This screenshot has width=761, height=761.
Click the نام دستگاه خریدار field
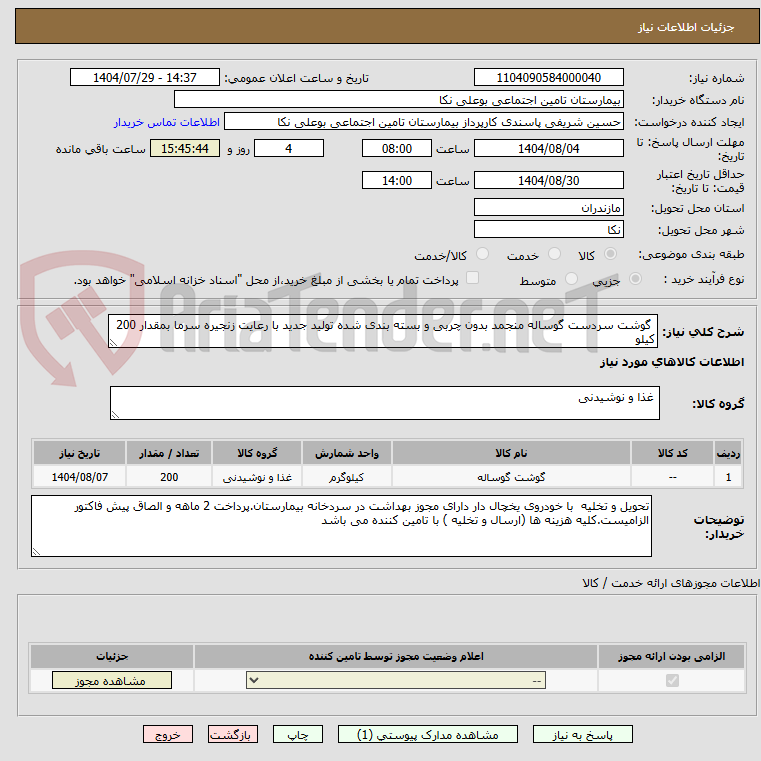[x=398, y=100]
